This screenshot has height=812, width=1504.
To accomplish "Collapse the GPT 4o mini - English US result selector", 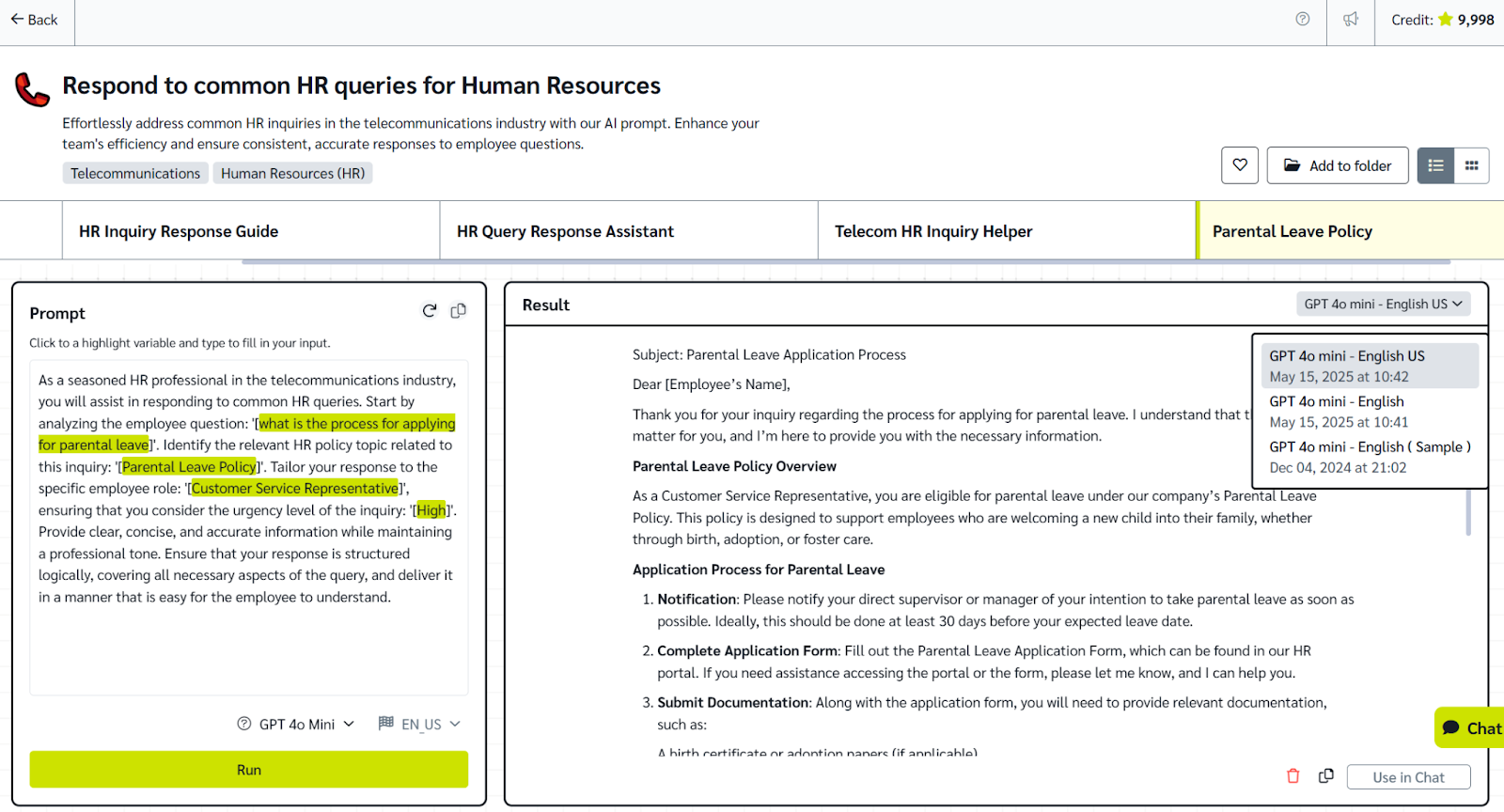I will [1384, 304].
